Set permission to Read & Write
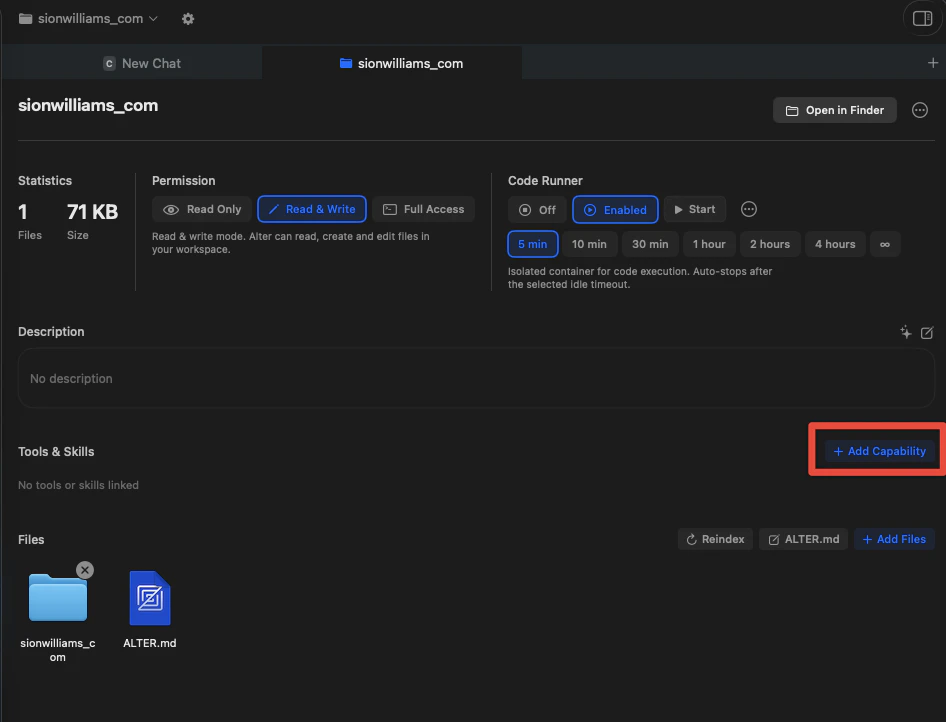946x722 pixels. [x=312, y=209]
